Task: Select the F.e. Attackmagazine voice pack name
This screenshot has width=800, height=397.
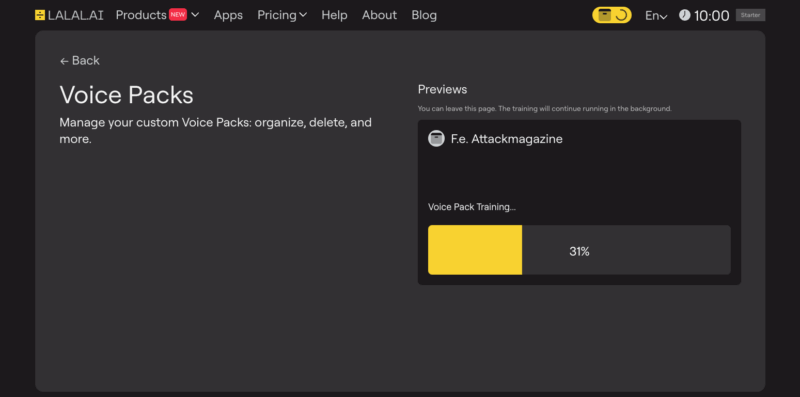Action: [x=507, y=139]
